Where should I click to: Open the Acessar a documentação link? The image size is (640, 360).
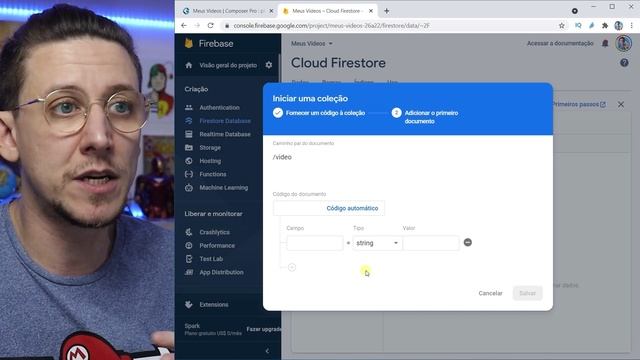pyautogui.click(x=560, y=43)
